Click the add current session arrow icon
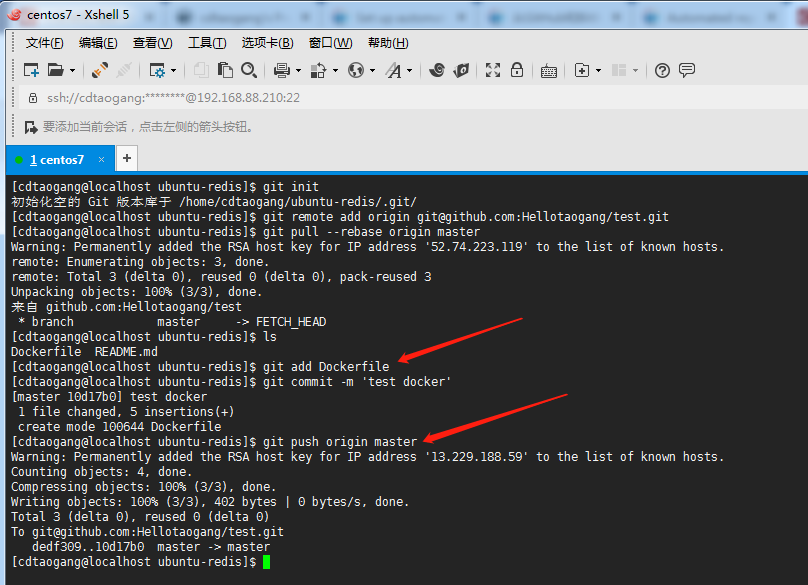 point(31,127)
